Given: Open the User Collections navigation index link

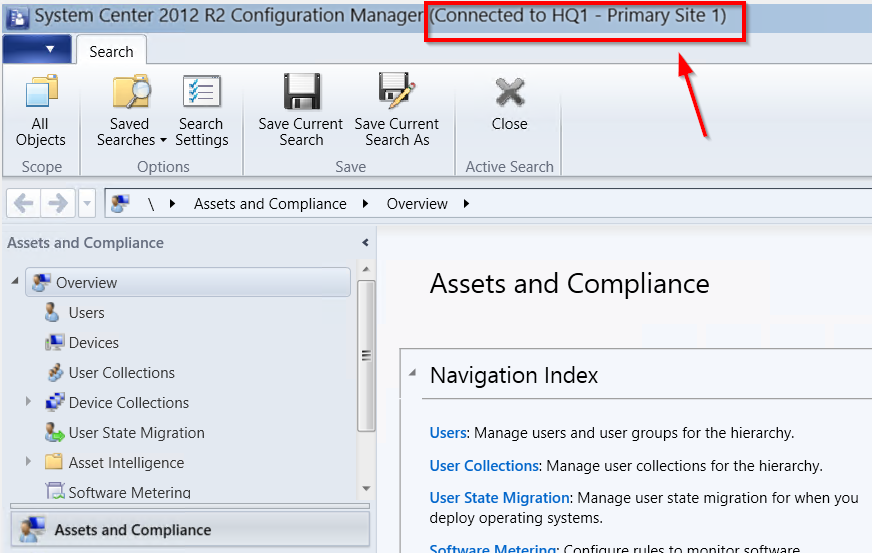Looking at the screenshot, I should click(484, 465).
